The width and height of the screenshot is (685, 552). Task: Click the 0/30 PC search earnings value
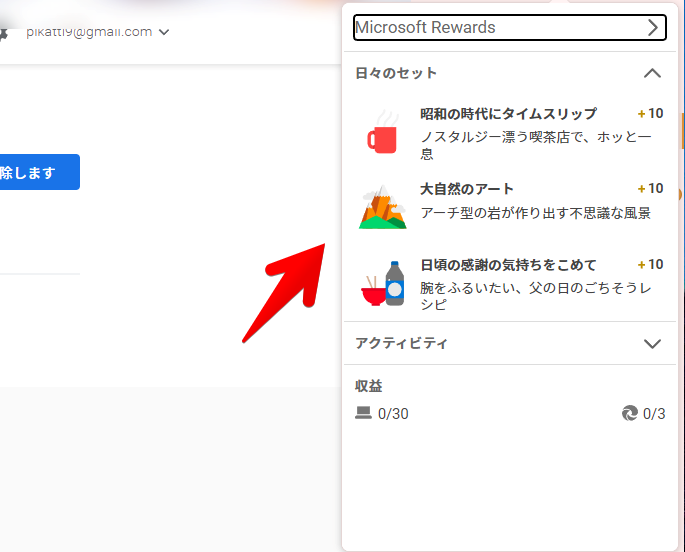[393, 414]
